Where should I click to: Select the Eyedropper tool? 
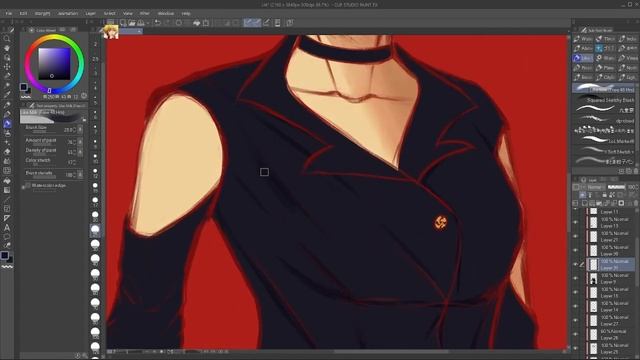pyautogui.click(x=7, y=95)
